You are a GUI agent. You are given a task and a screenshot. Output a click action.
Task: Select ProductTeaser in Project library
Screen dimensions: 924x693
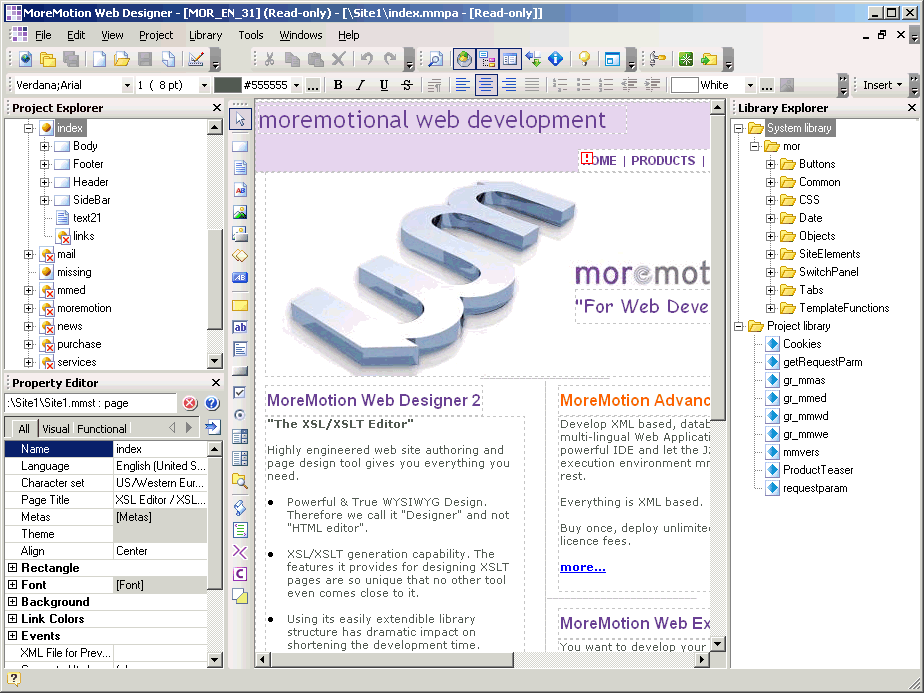coord(818,470)
